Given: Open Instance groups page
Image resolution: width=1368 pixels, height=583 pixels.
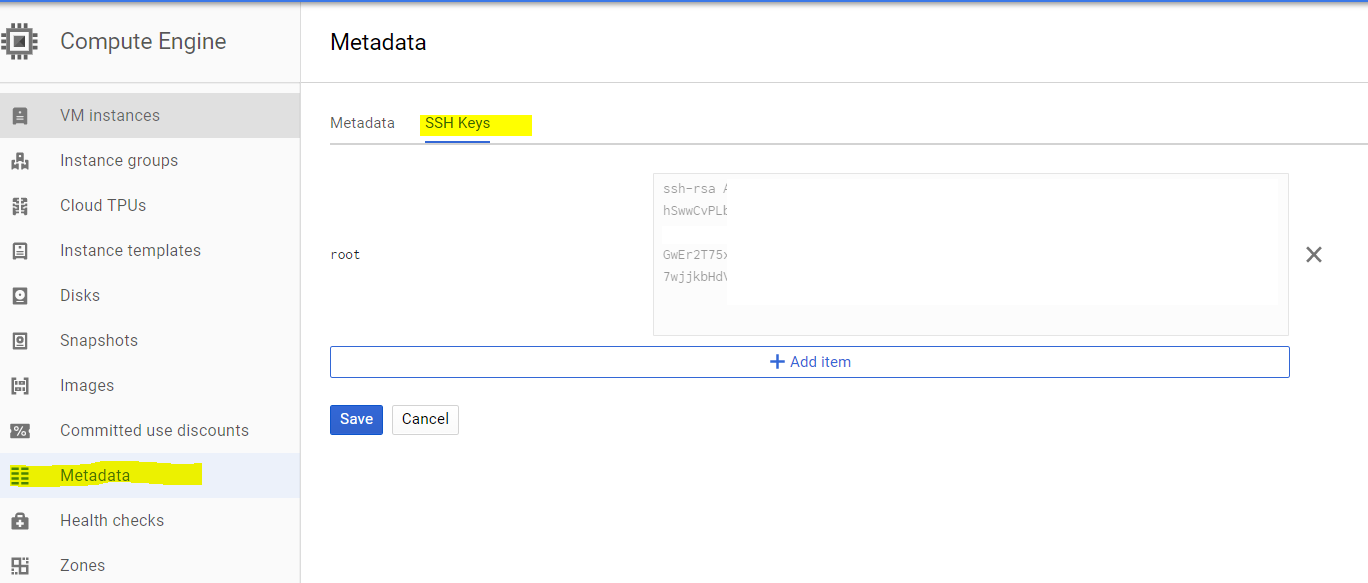Looking at the screenshot, I should pyautogui.click(x=150, y=160).
